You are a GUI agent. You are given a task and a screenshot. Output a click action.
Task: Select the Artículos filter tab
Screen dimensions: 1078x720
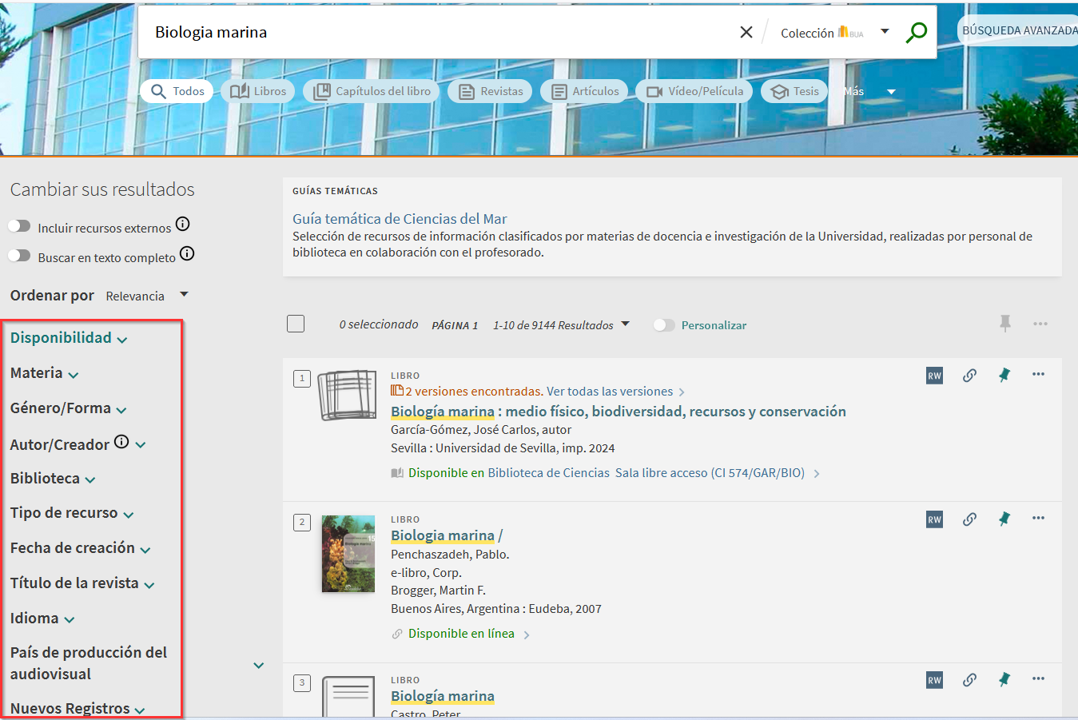click(584, 91)
